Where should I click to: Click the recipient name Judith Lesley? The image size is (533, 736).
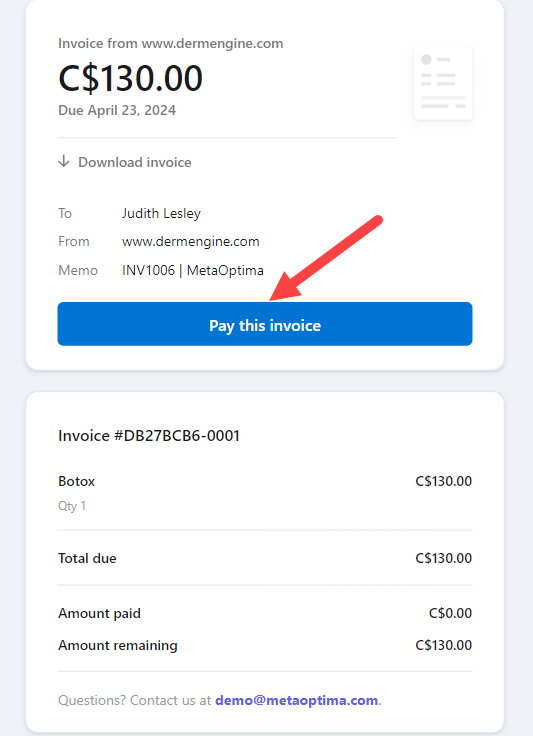[161, 214]
